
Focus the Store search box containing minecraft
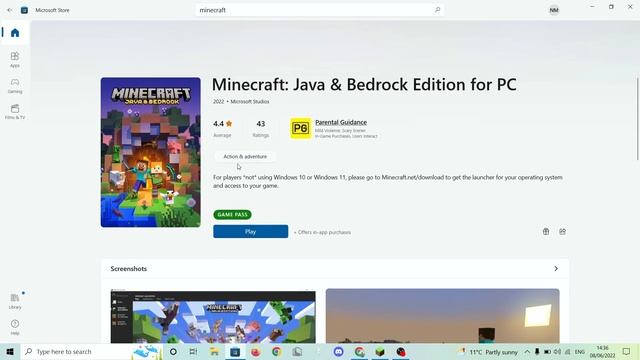(320, 10)
